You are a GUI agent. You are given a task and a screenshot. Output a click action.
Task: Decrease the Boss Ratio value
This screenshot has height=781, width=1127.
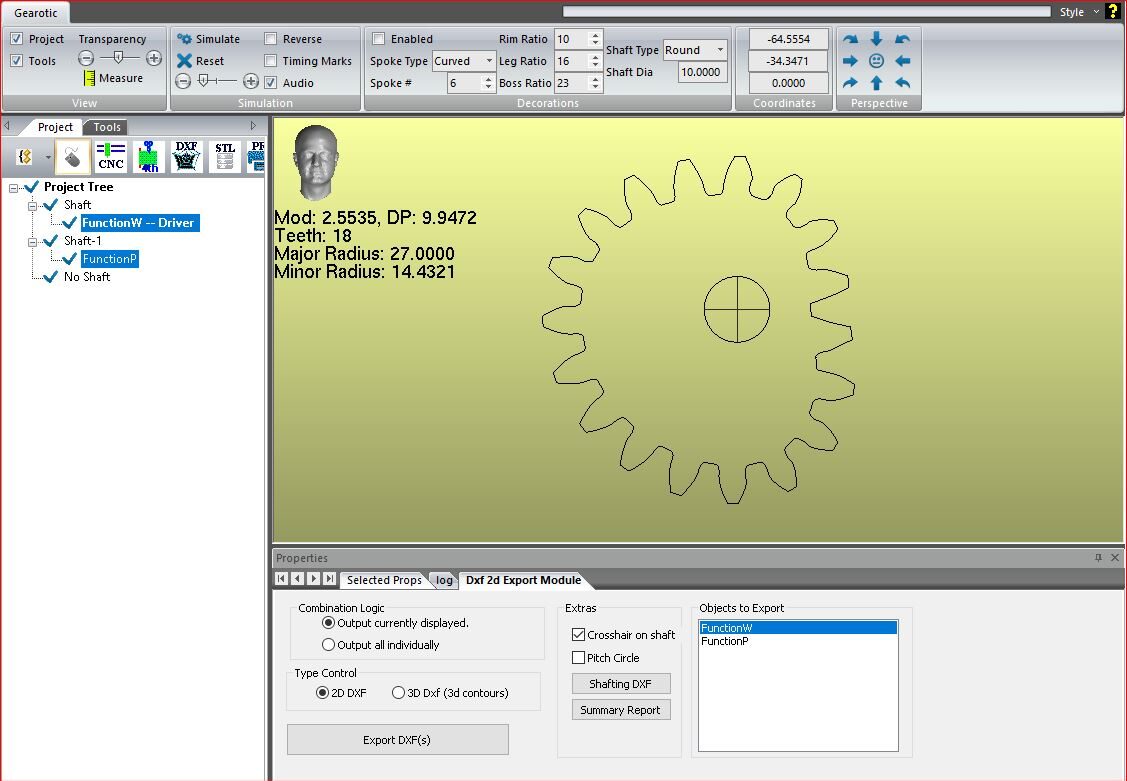pyautogui.click(x=595, y=87)
